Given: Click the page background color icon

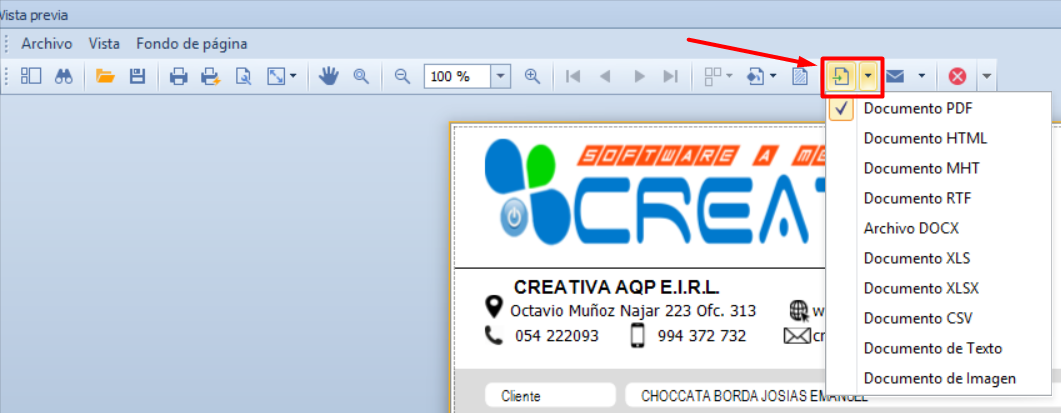Looking at the screenshot, I should point(756,77).
